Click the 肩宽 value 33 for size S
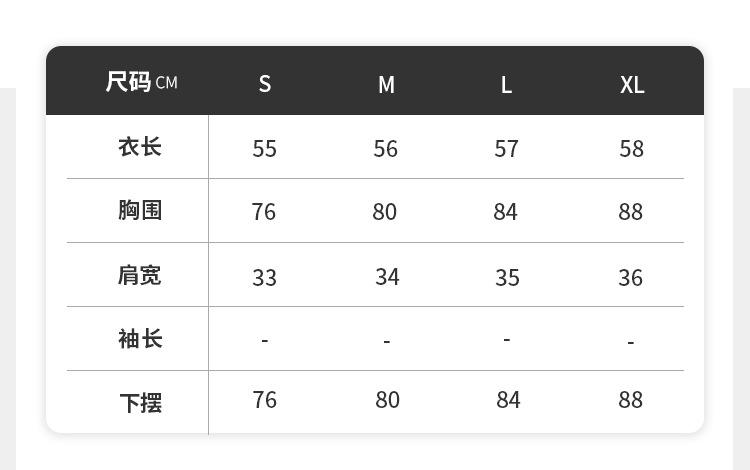Image resolution: width=750 pixels, height=470 pixels. click(x=265, y=278)
